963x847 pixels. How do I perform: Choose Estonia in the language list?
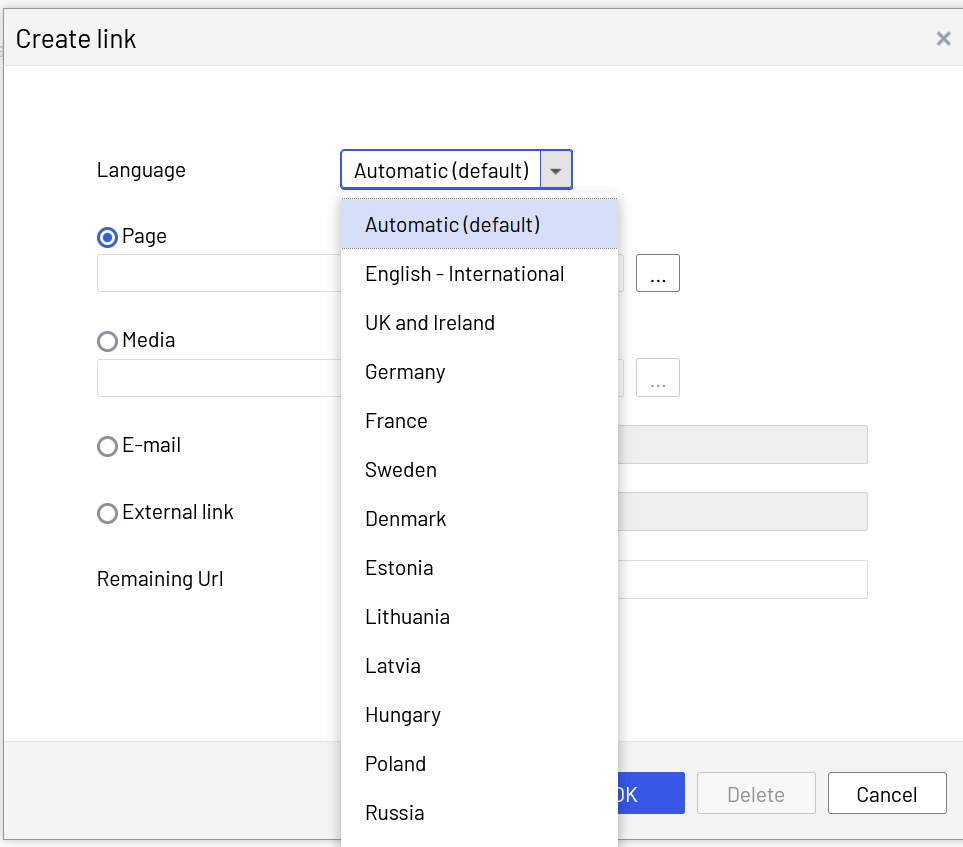(x=399, y=568)
